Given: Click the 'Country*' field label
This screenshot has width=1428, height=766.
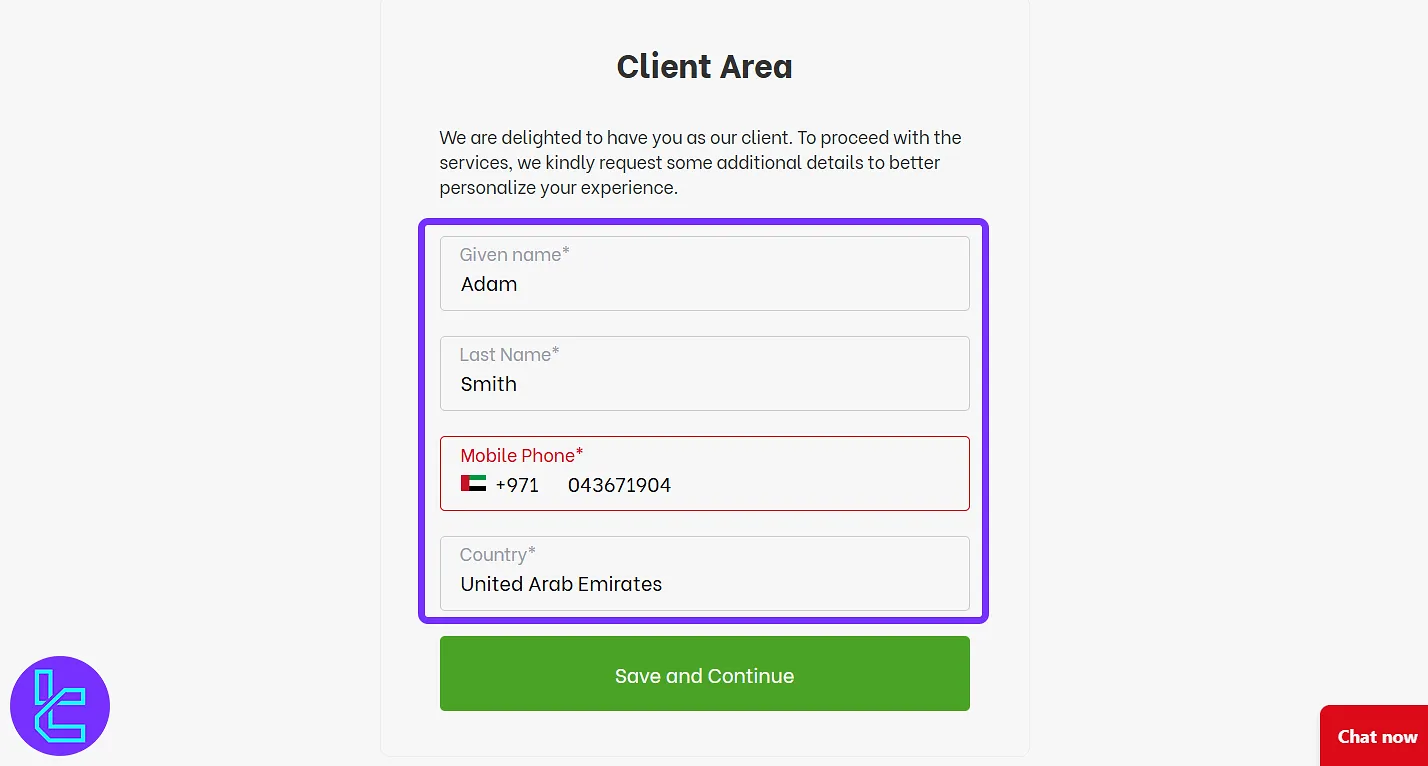Looking at the screenshot, I should click(497, 554).
